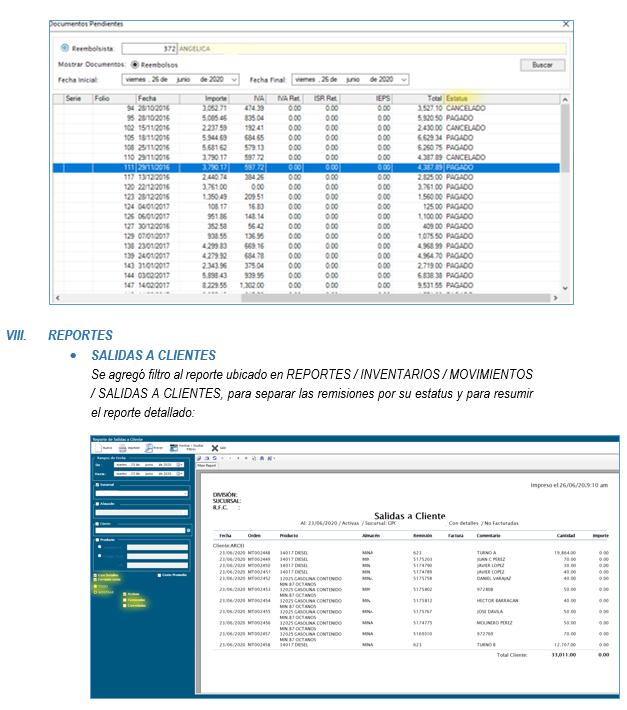The height and width of the screenshot is (710, 627).
Task: Toggle the Canceladas checkbox
Action: pos(124,605)
